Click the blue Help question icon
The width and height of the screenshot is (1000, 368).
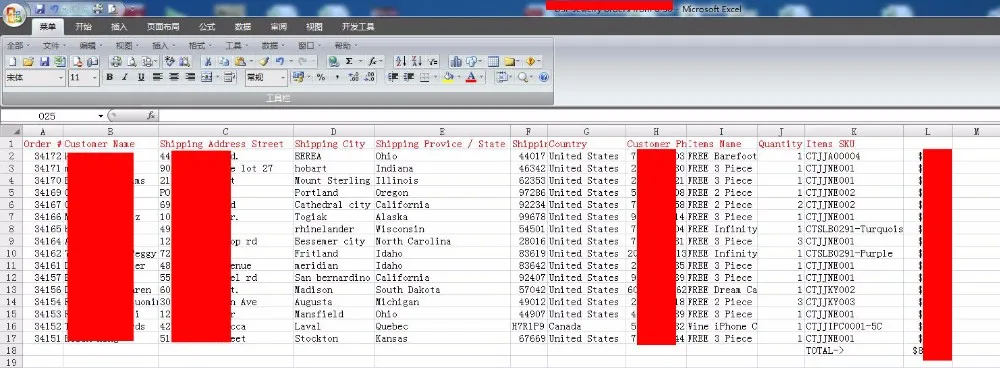[x=543, y=77]
